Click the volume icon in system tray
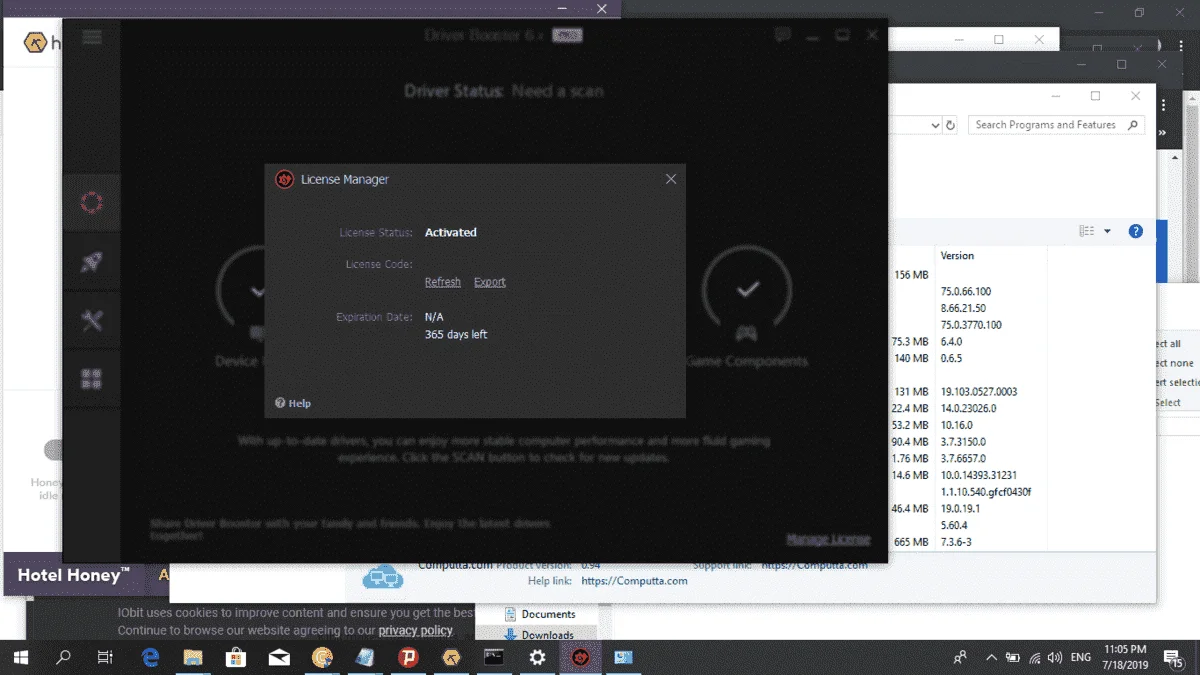The width and height of the screenshot is (1200, 675). [1054, 658]
